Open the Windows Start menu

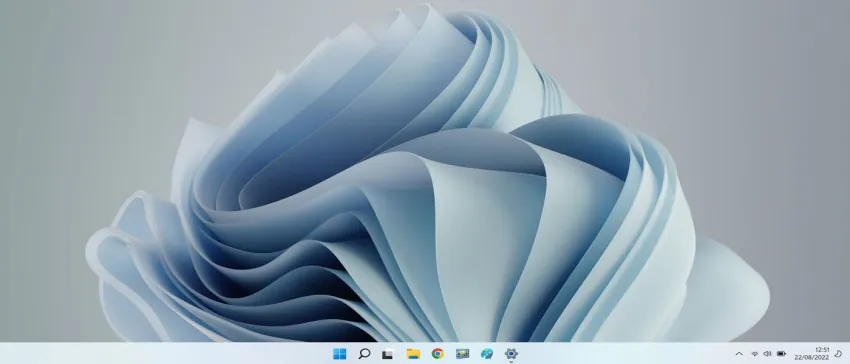[339, 354]
